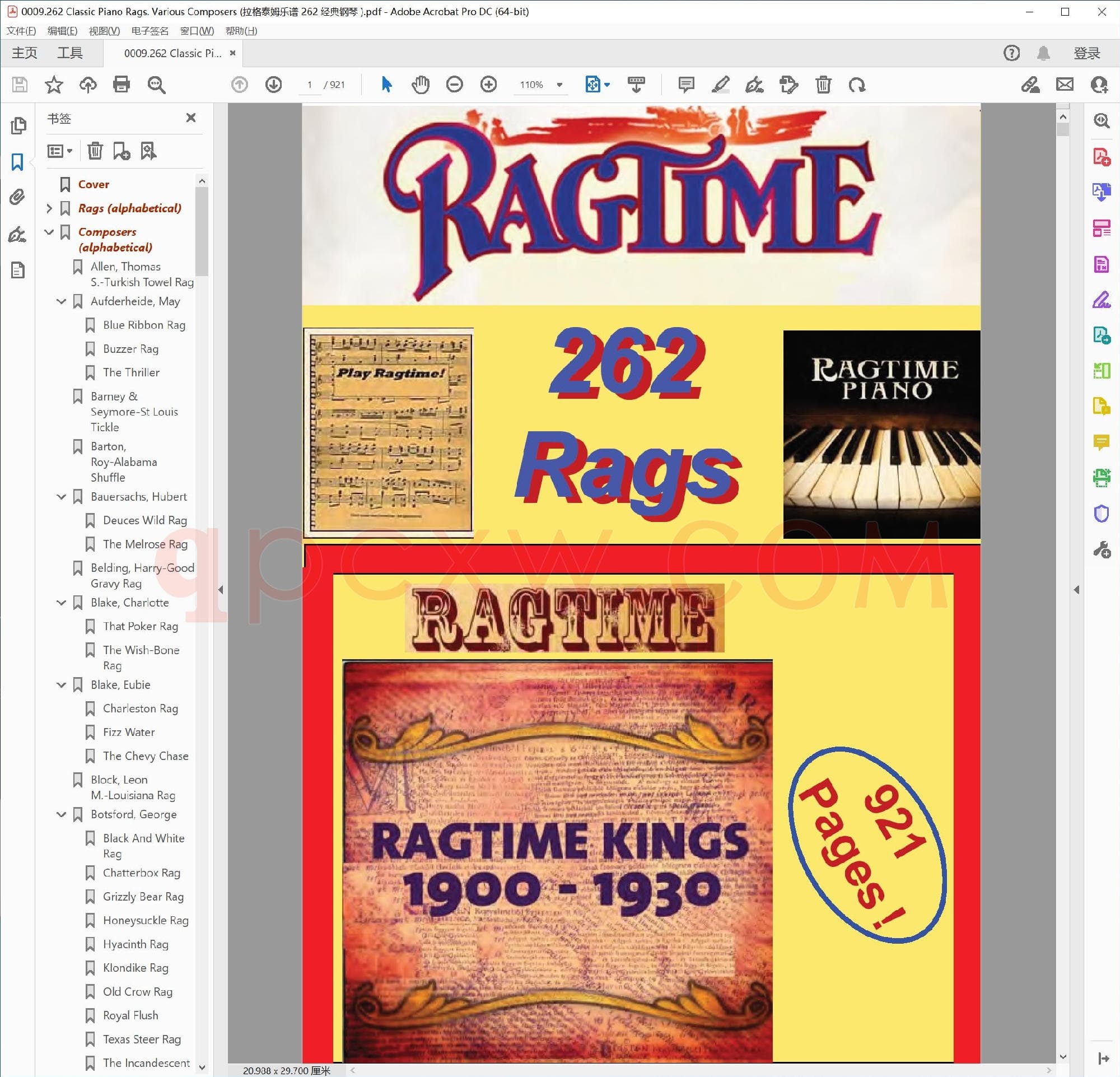Viewport: 1120px width, 1077px height.
Task: Delete the selected bookmark with the trash icon
Action: [95, 151]
